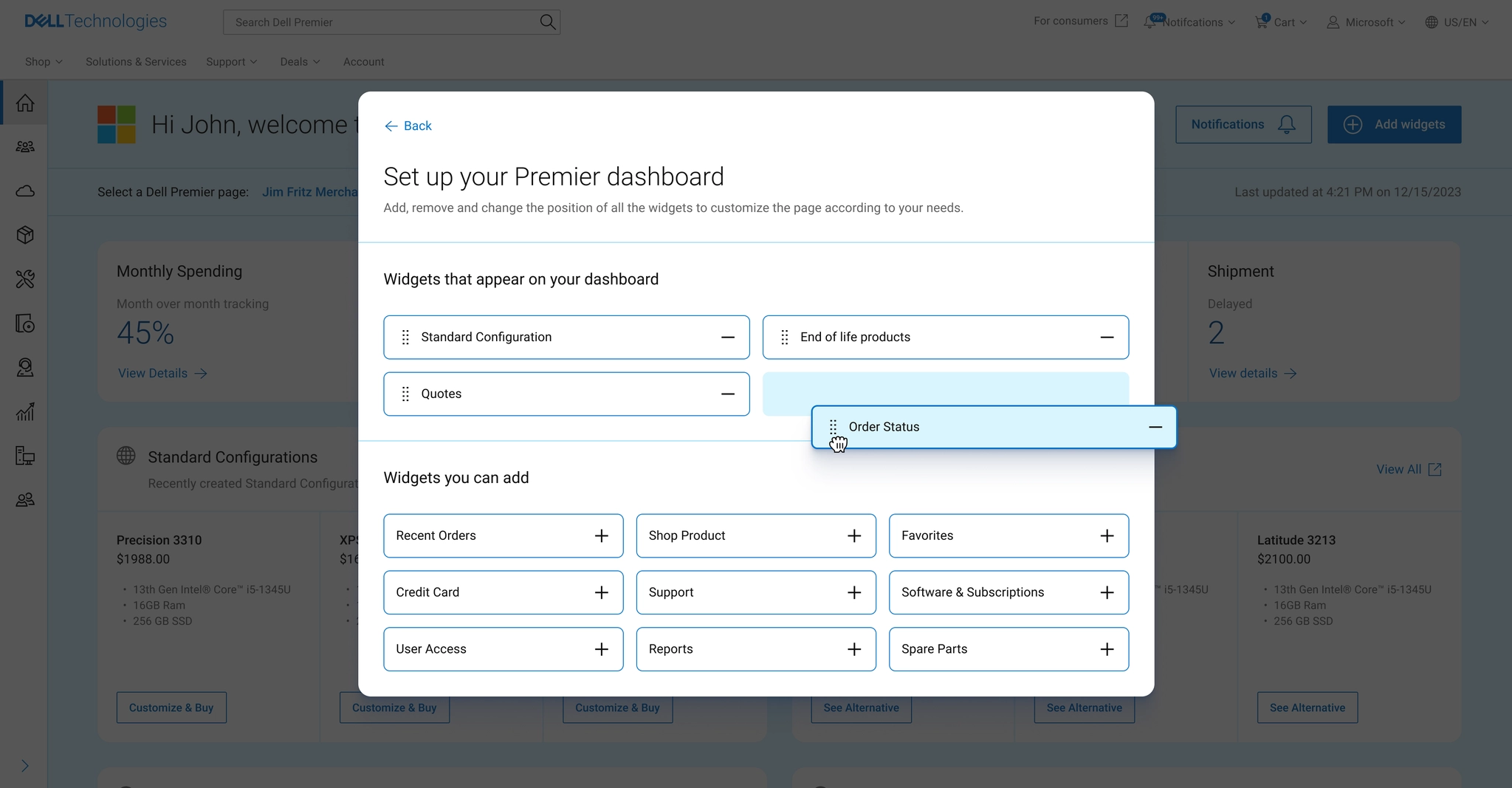Open Solutions & Services menu item
The width and height of the screenshot is (1512, 788).
[136, 62]
